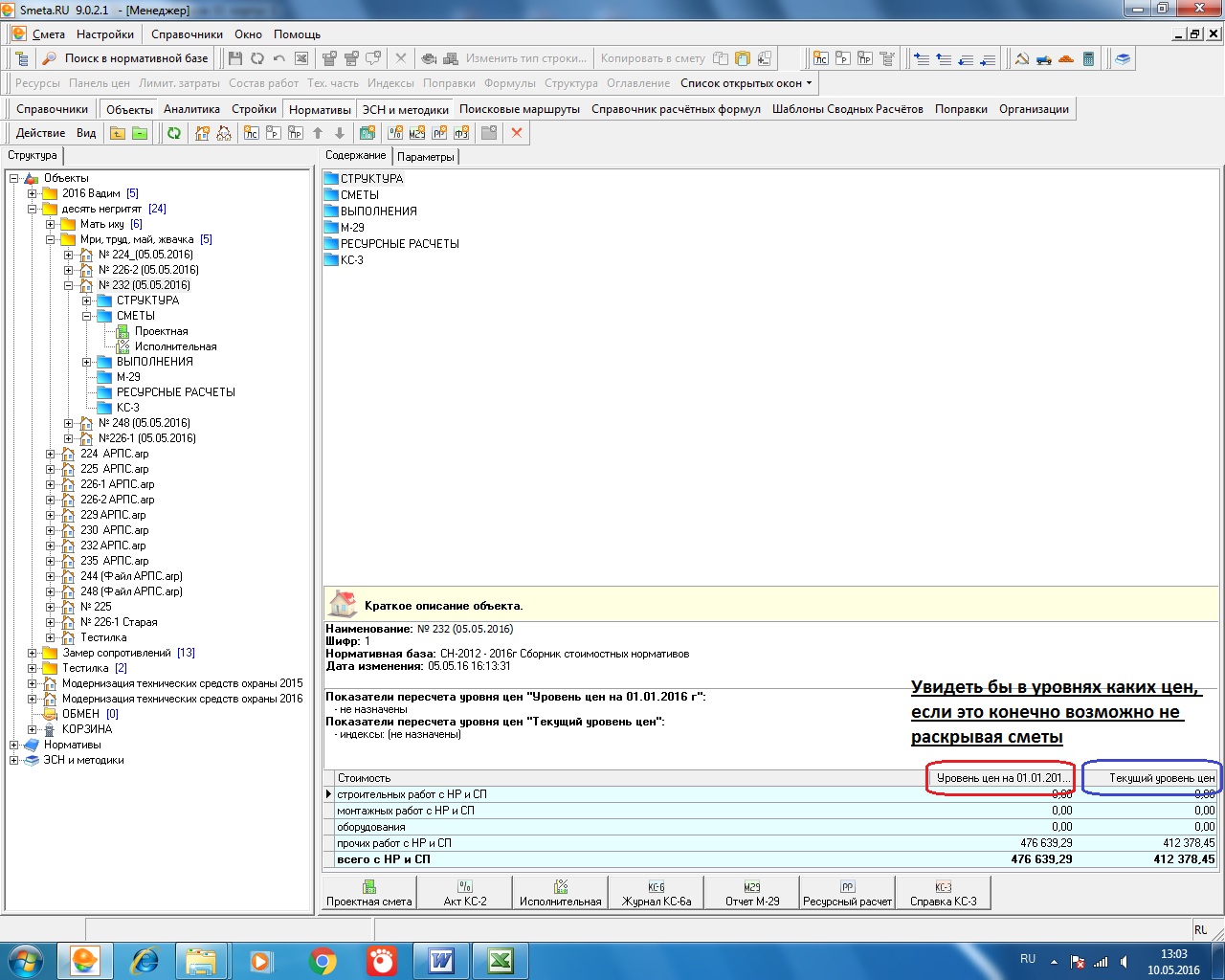This screenshot has height=980, width=1225.
Task: Click the blue truck icon in toolbar
Action: pos(1044,58)
